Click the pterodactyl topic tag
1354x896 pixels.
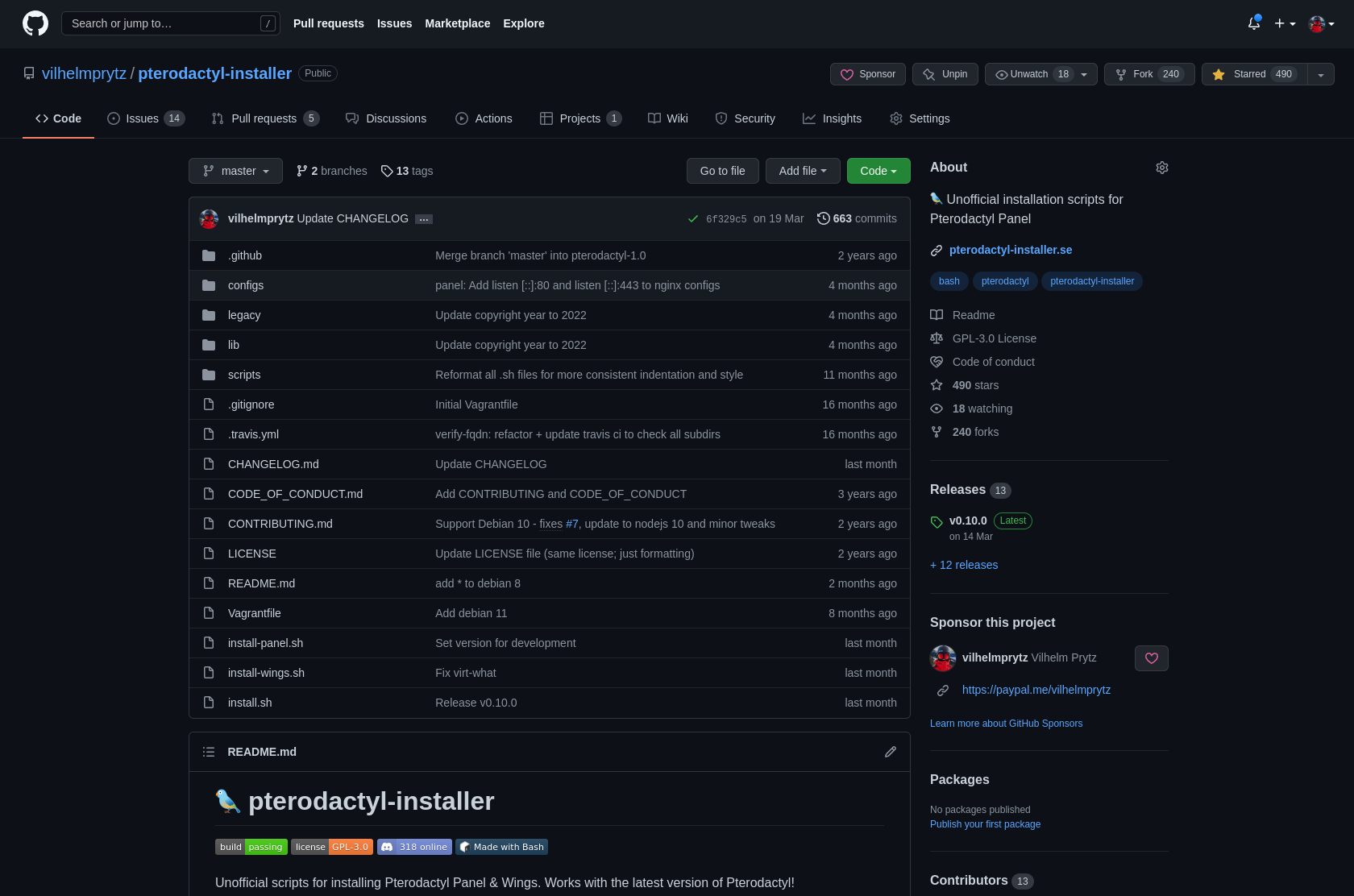coord(1005,281)
